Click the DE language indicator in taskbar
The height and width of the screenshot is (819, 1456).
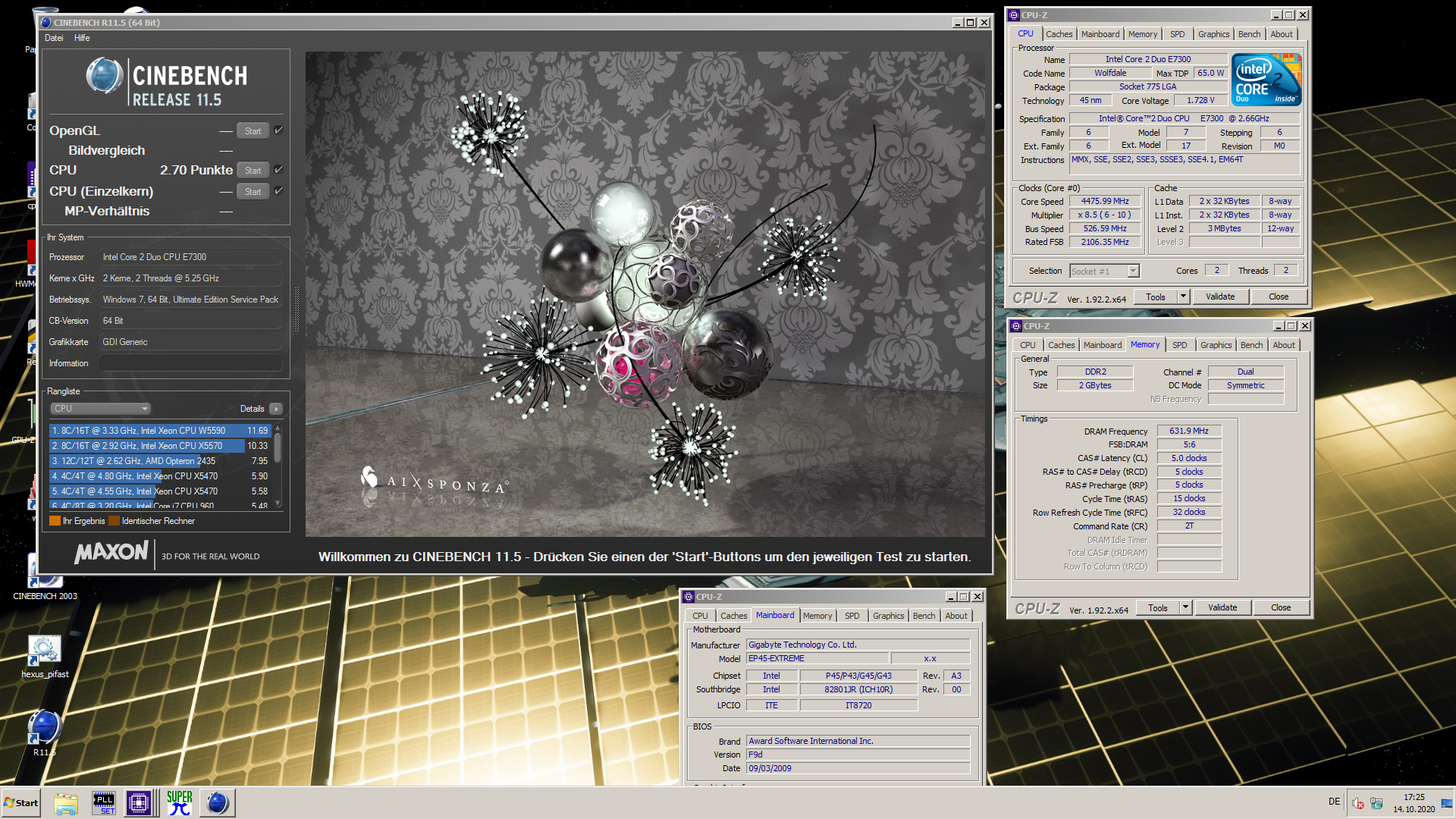1334,802
